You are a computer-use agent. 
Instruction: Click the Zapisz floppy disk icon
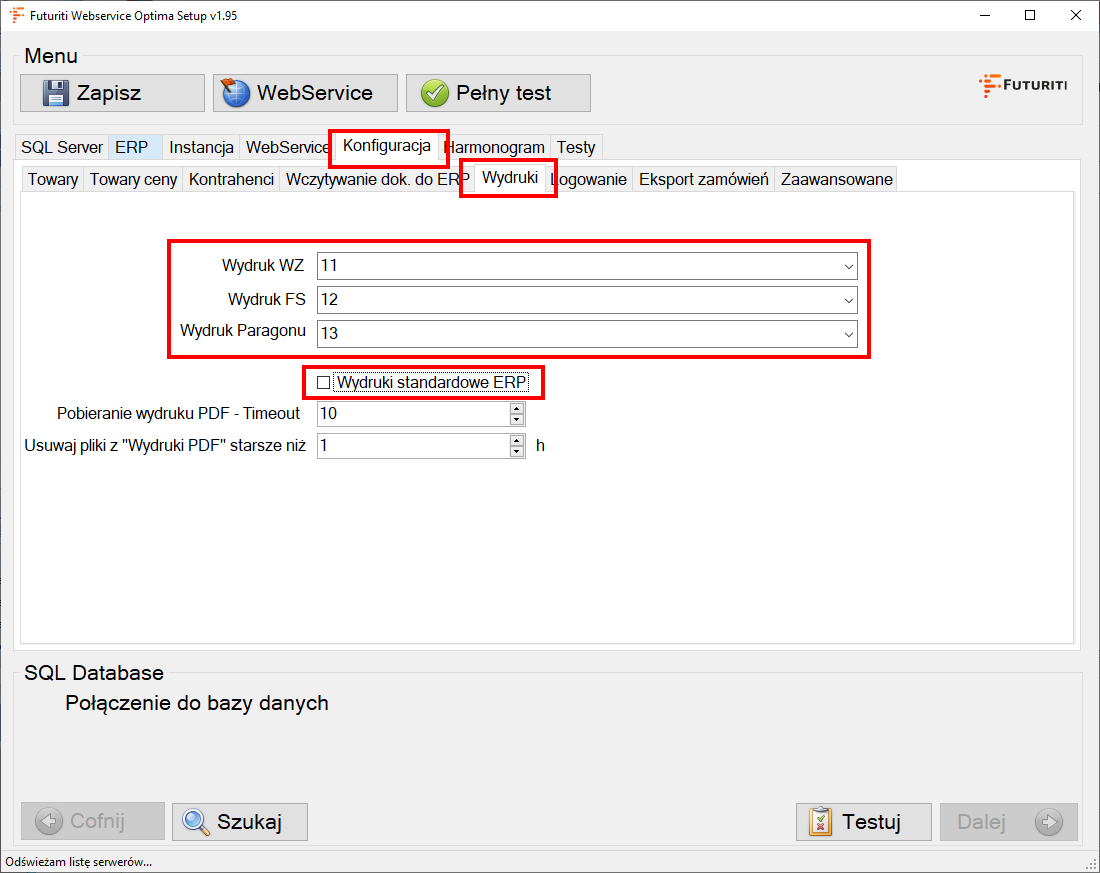click(57, 93)
